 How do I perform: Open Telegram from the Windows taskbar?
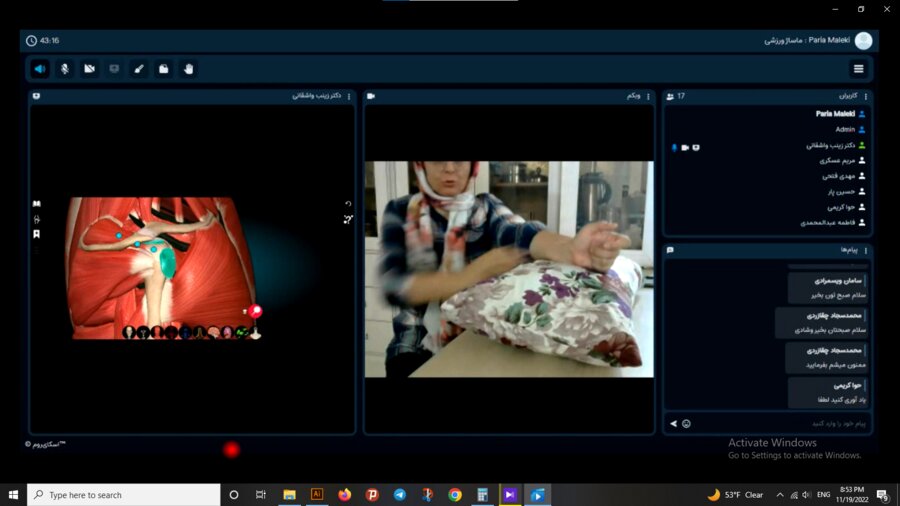pyautogui.click(x=400, y=495)
